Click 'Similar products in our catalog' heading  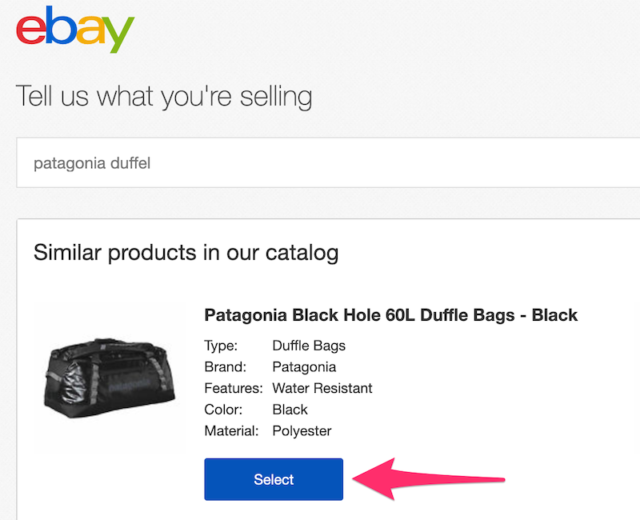point(186,252)
